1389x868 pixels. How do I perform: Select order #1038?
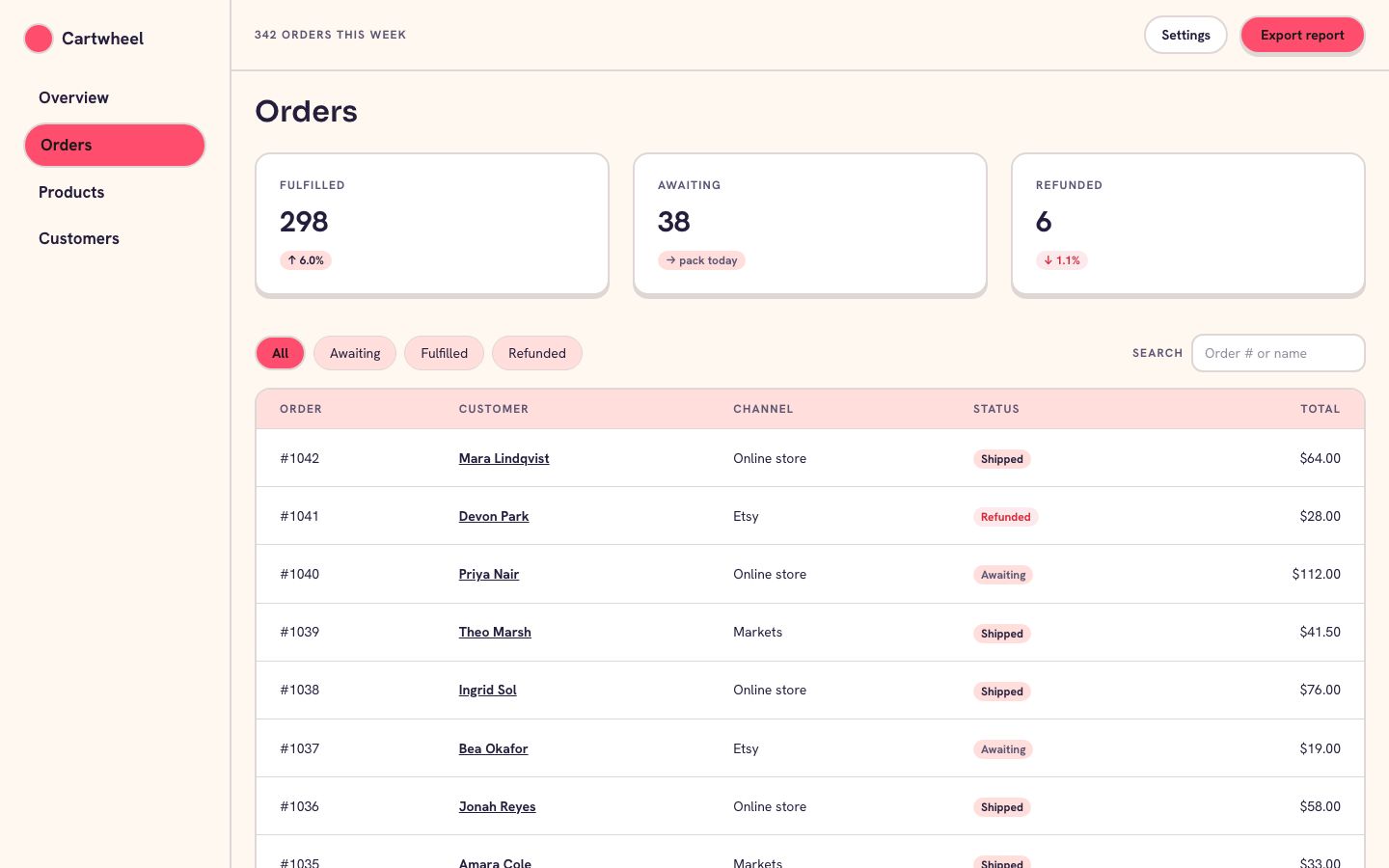pos(299,690)
